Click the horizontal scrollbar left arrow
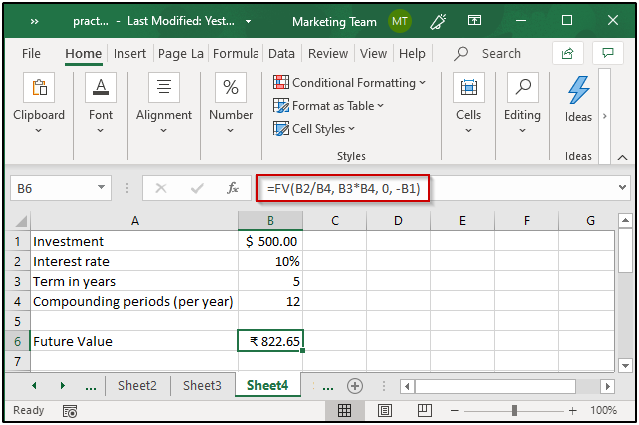Viewport: 639px width, 425px height. (406, 386)
